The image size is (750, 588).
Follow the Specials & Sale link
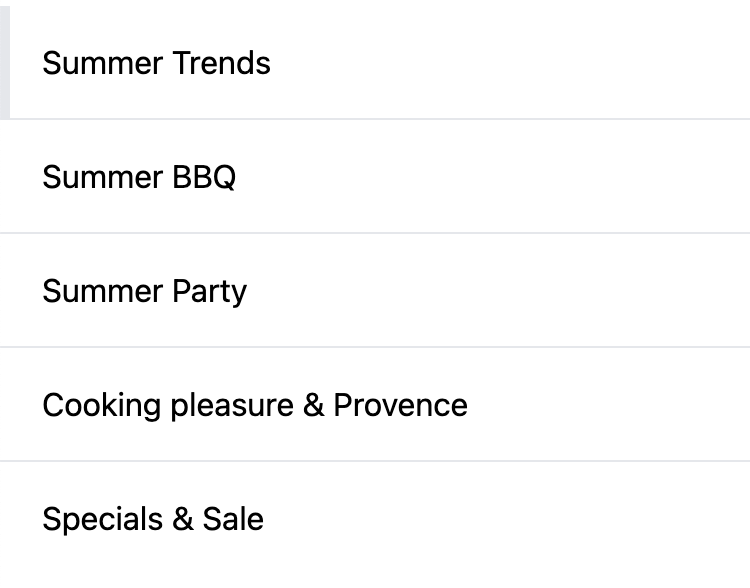(152, 519)
